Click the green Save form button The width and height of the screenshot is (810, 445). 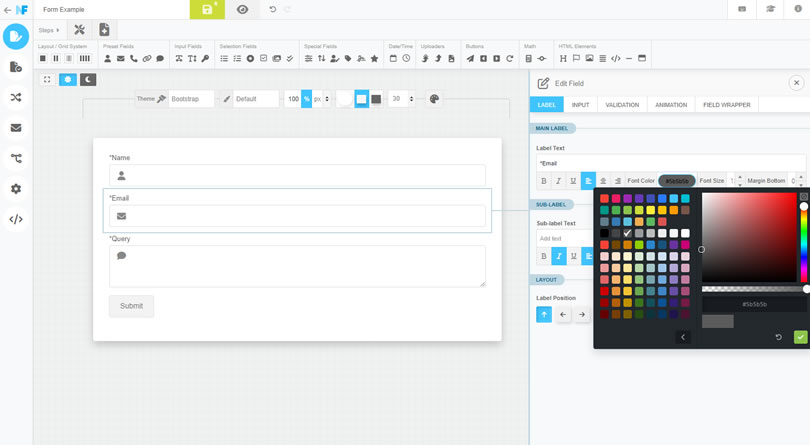coord(207,10)
